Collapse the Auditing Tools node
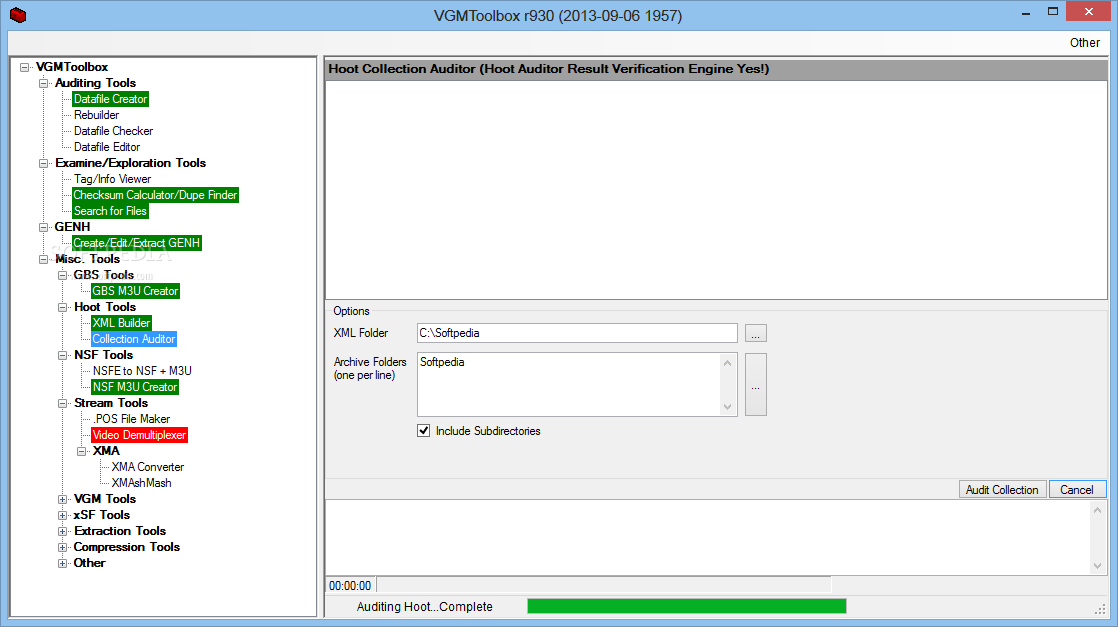Image resolution: width=1118 pixels, height=627 pixels. (44, 83)
